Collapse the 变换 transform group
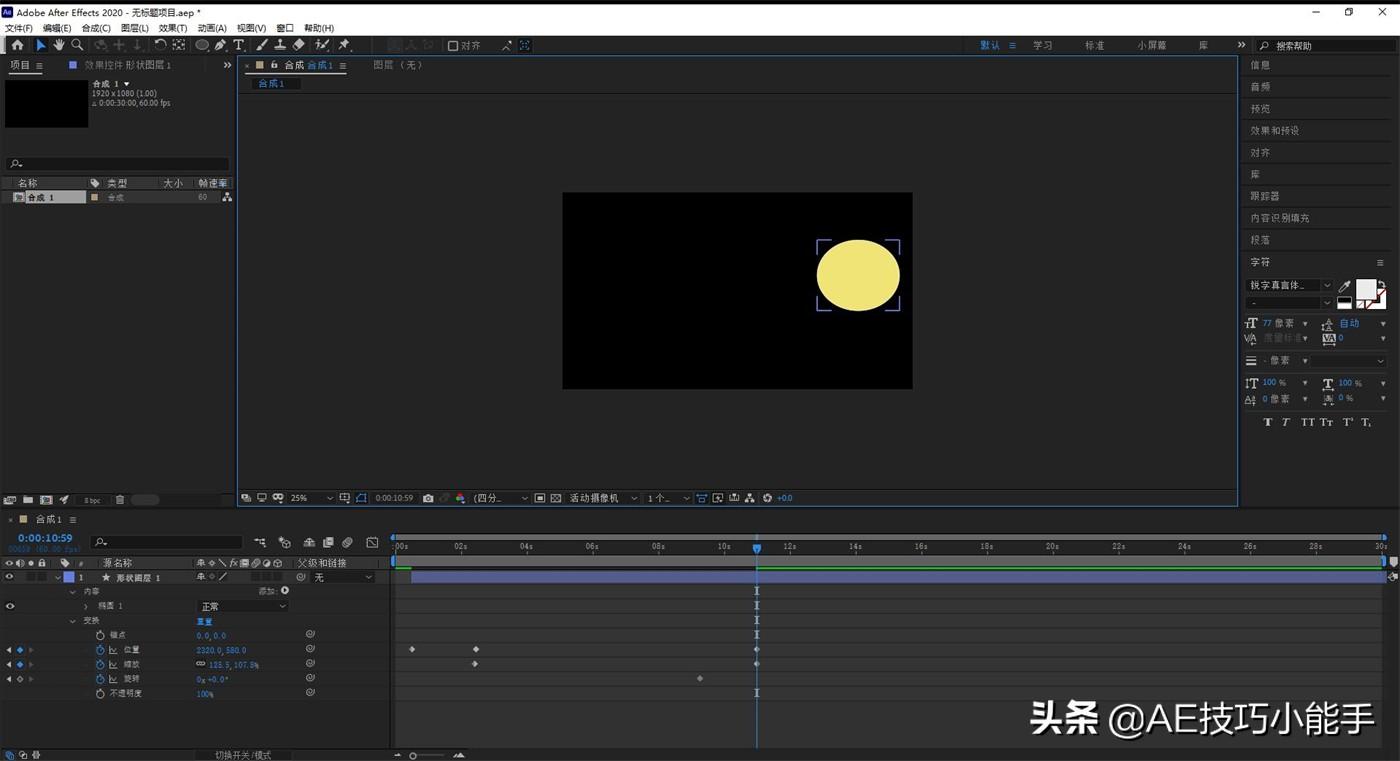Viewport: 1400px width, 761px height. 73,621
